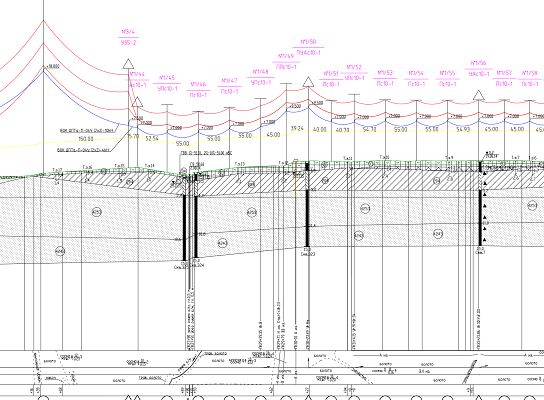Click the triangle symbol under label №3/4
Screen dimensions: 544x400
pos(128,64)
